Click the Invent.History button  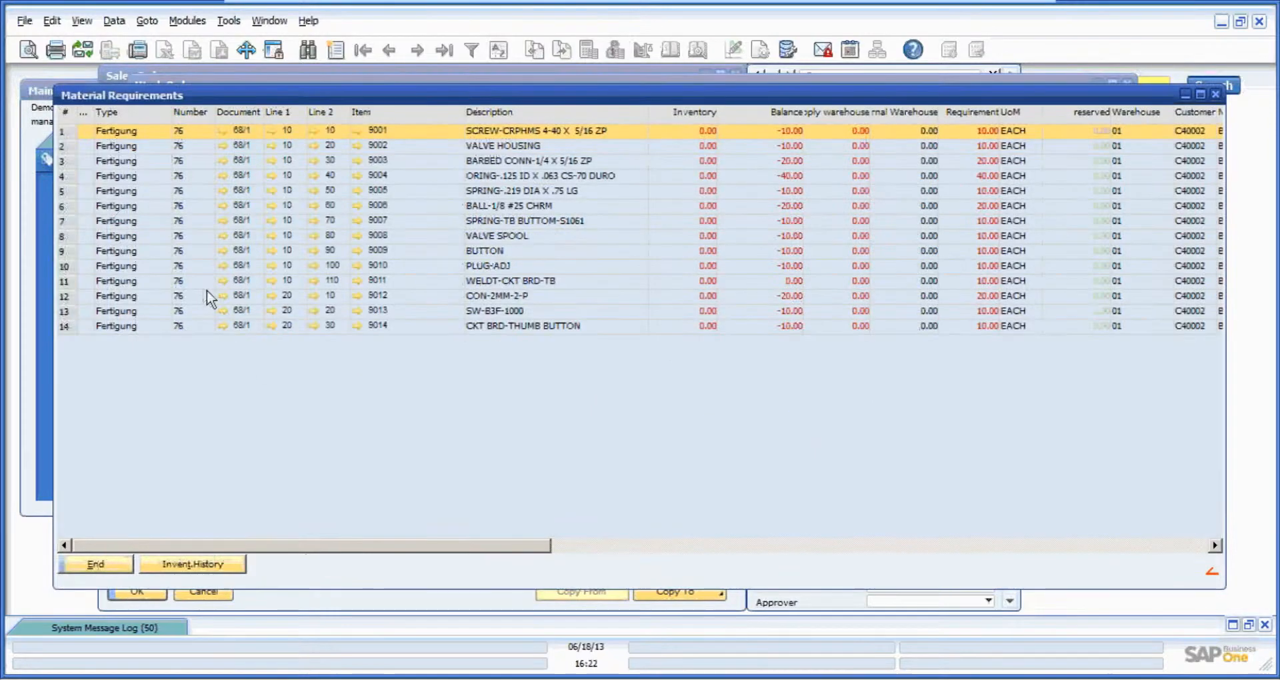[x=192, y=565]
